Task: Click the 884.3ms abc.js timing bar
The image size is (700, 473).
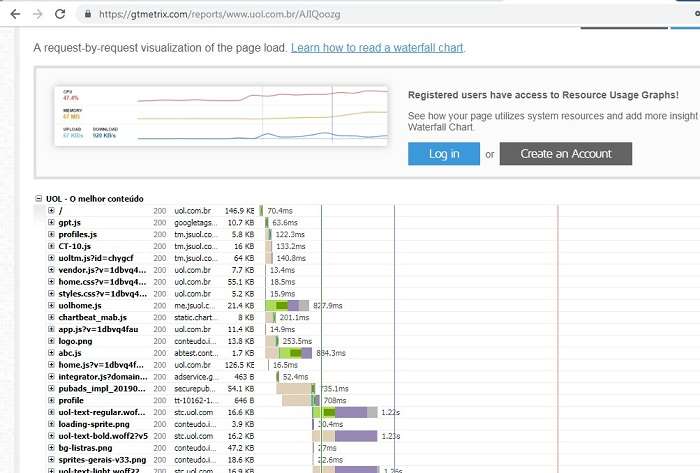Action: pyautogui.click(x=289, y=353)
